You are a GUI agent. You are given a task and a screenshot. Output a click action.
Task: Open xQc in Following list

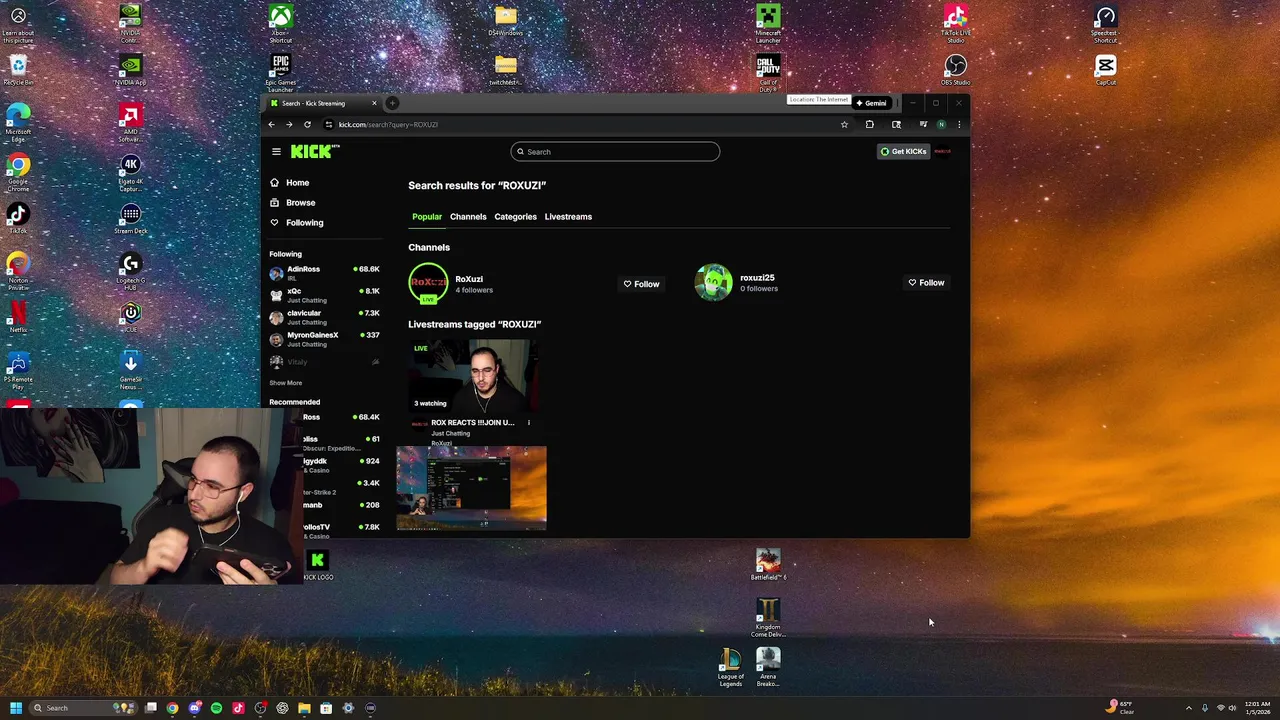325,294
